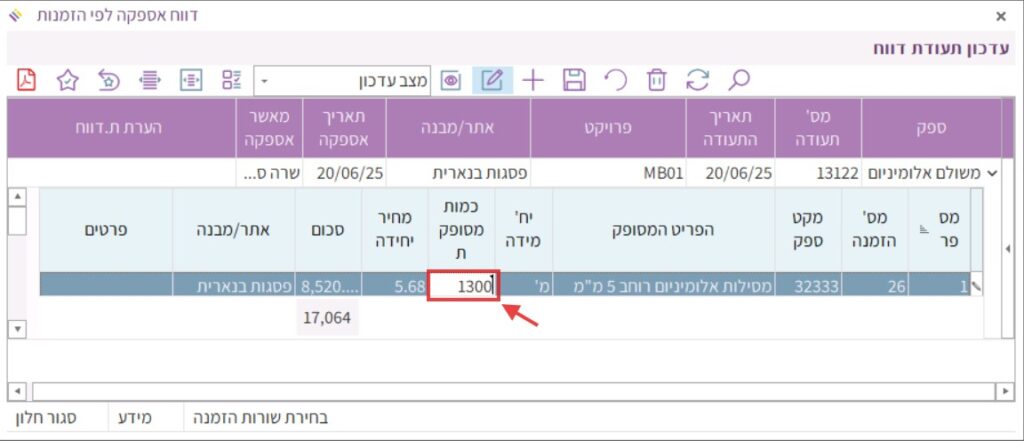Click the כמות מסופקת field showing 1300
Image resolution: width=1024 pixels, height=441 pixels.
(x=463, y=285)
